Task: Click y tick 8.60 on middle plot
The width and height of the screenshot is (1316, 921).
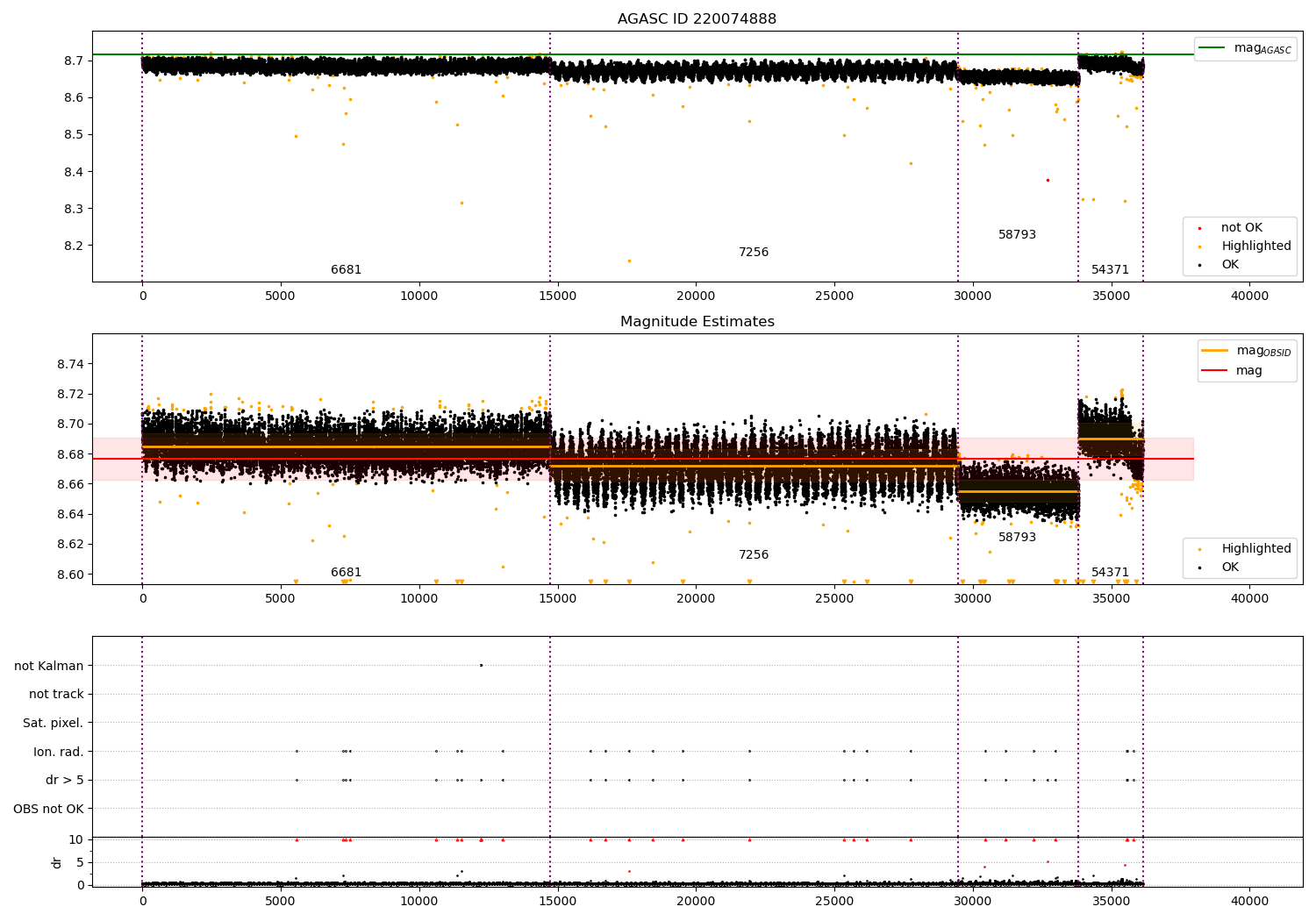Action: tap(71, 575)
